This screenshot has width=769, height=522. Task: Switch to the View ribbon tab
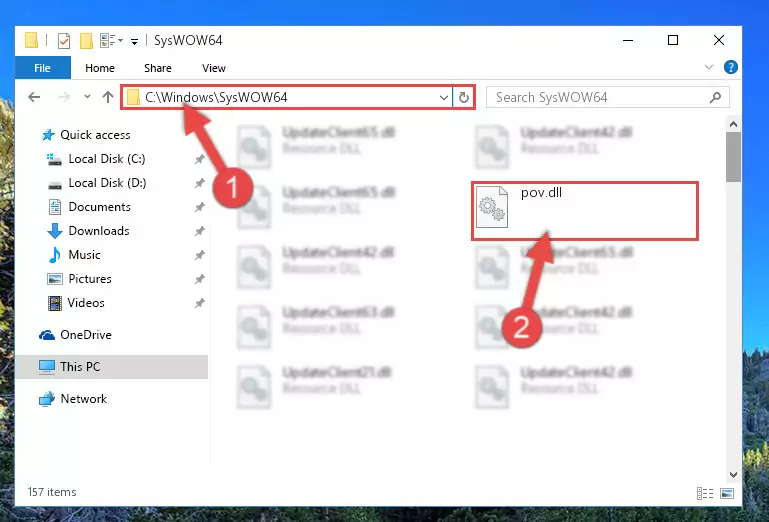(214, 68)
